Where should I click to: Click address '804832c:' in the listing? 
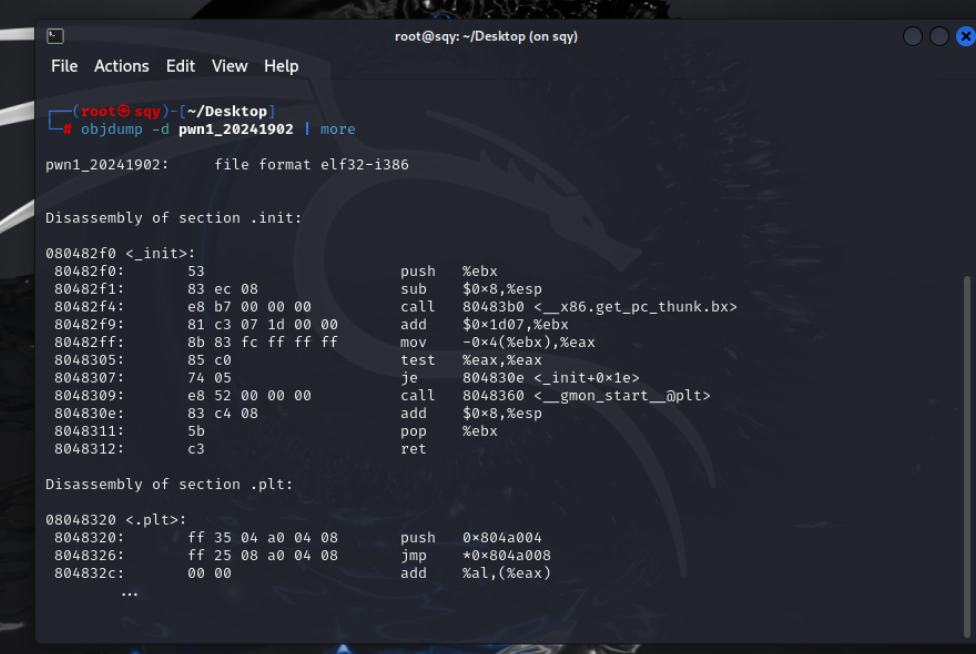(89, 573)
